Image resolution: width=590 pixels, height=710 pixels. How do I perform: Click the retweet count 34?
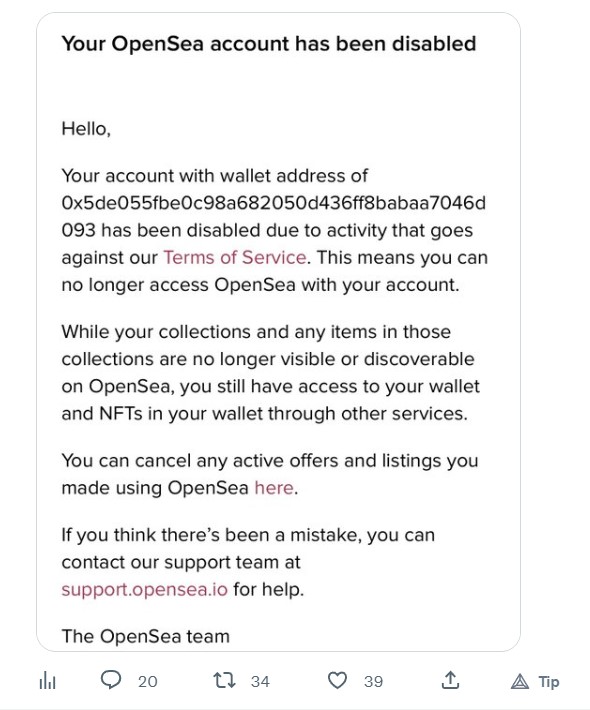(260, 681)
